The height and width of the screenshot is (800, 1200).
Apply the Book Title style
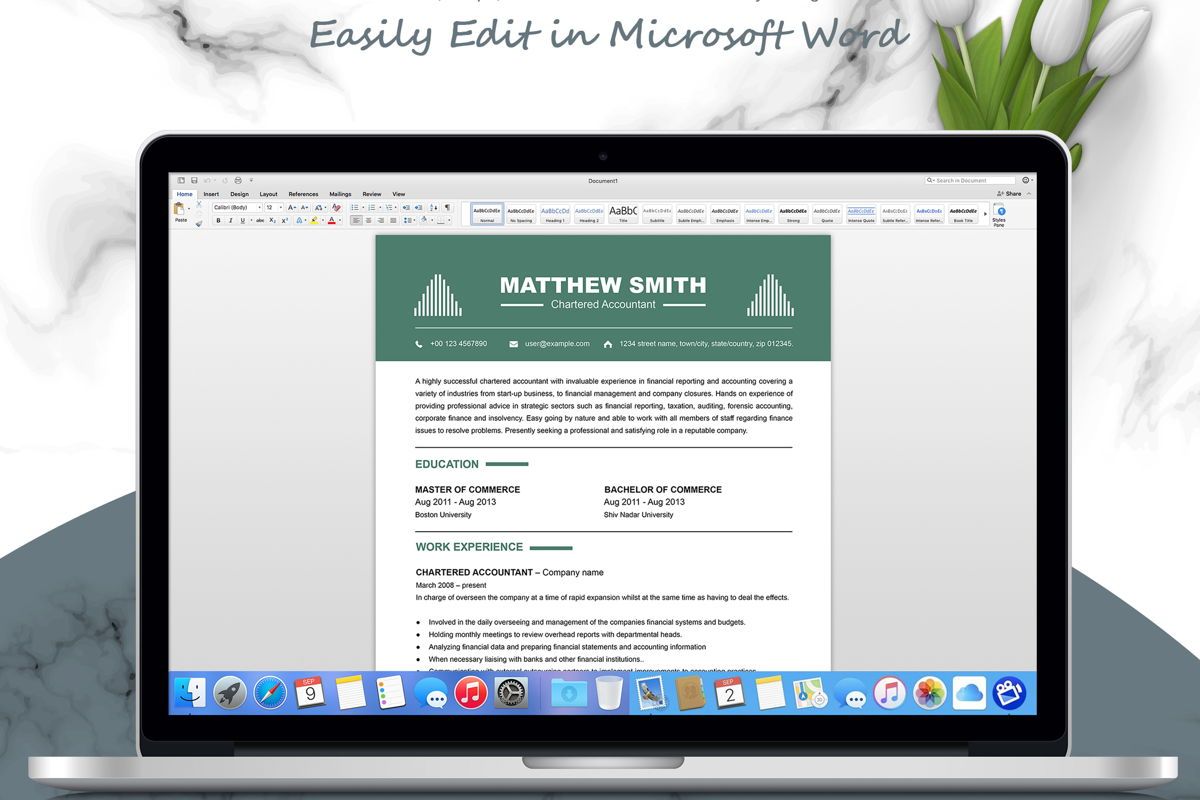click(x=963, y=213)
